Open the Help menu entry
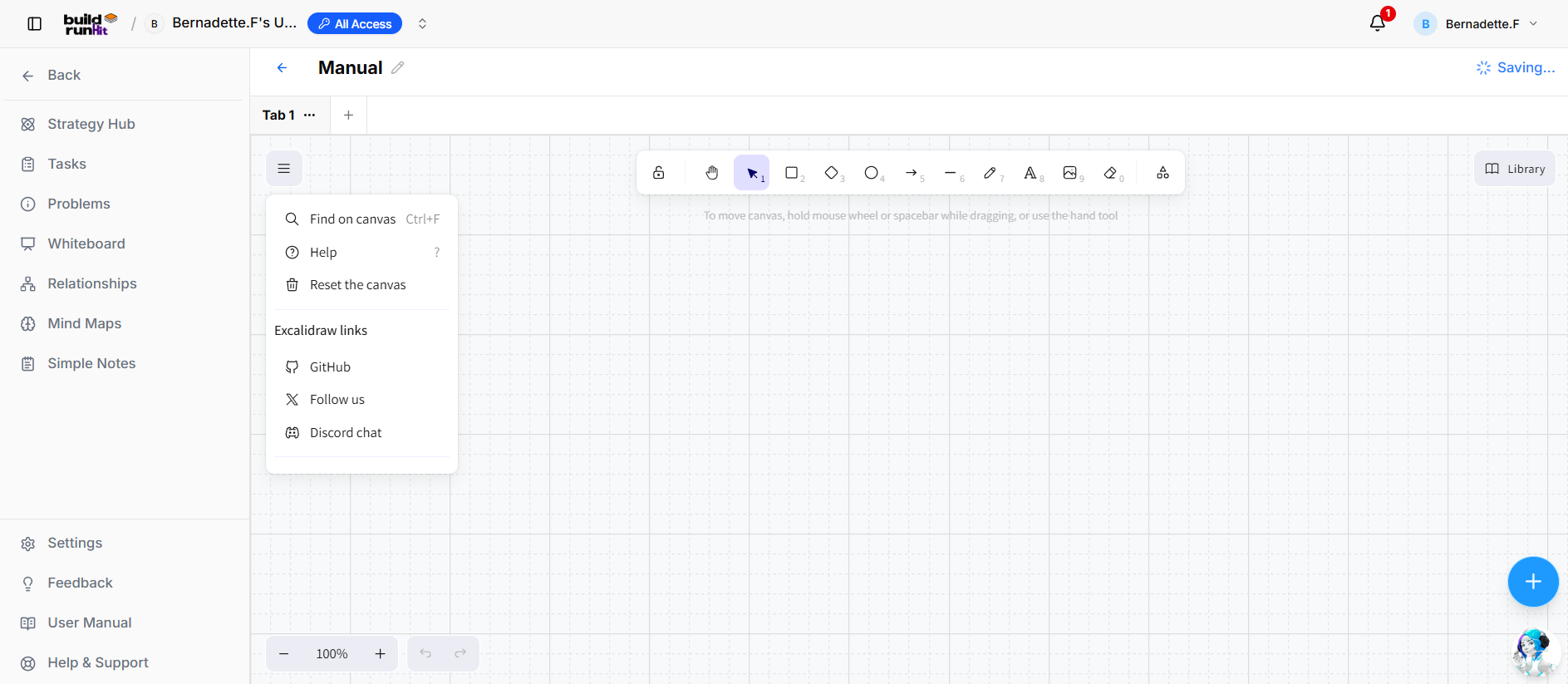The height and width of the screenshot is (684, 1568). (x=361, y=253)
